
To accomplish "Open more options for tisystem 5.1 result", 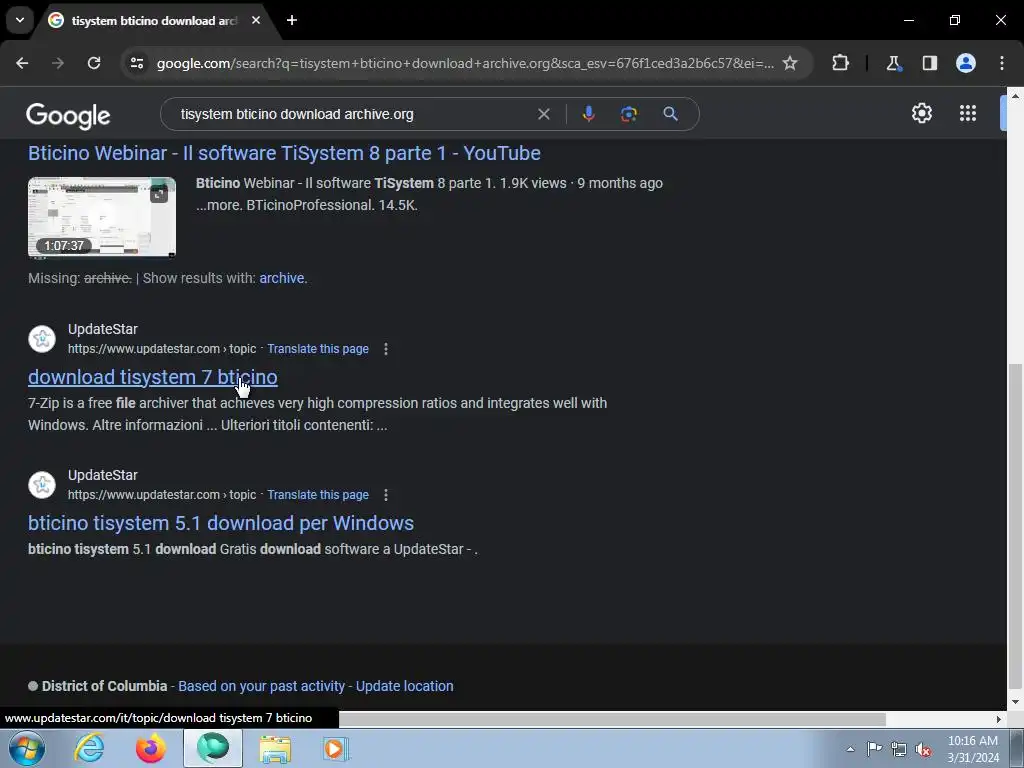I will pyautogui.click(x=386, y=495).
